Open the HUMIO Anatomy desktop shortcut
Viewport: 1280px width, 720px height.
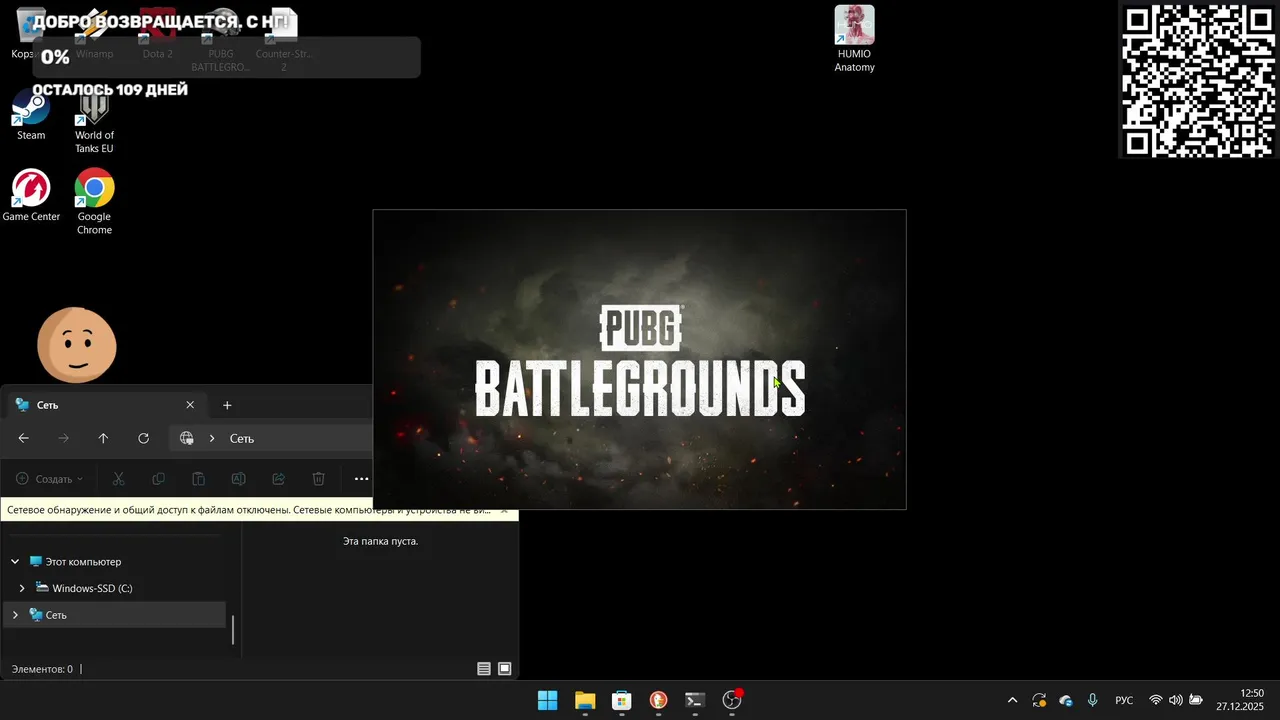[855, 40]
